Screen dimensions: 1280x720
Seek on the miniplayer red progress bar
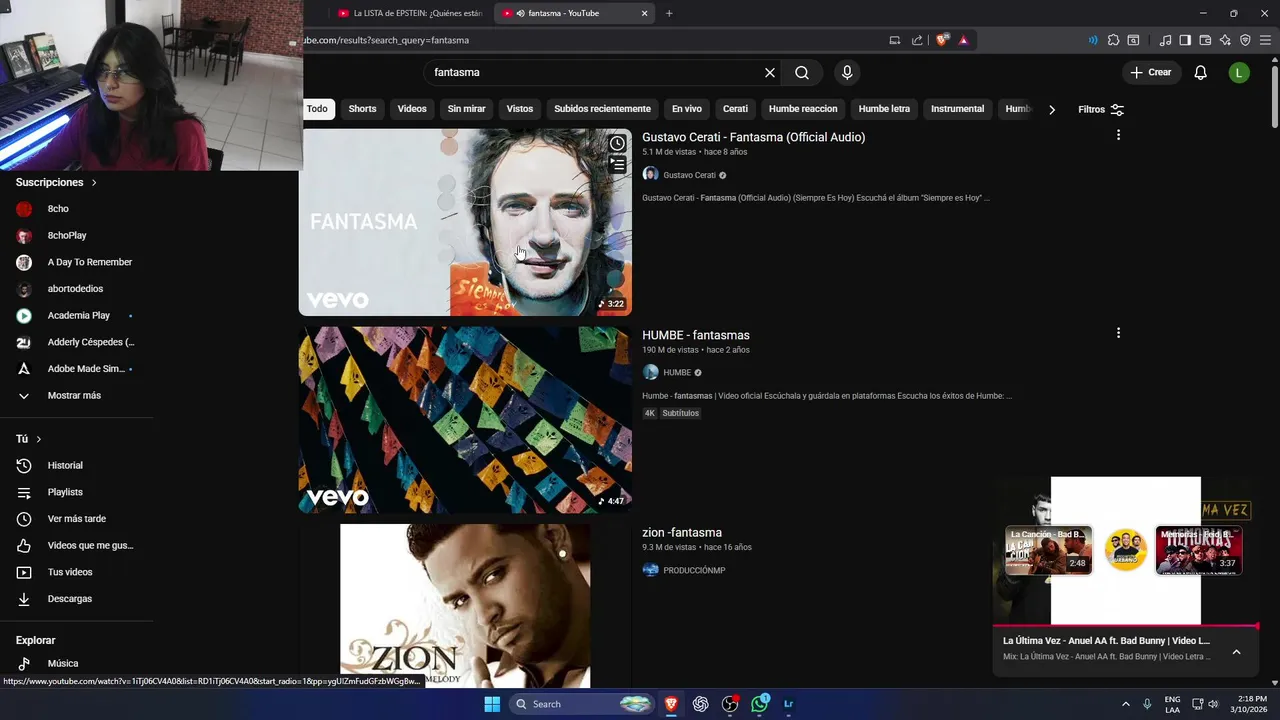(x=1125, y=627)
